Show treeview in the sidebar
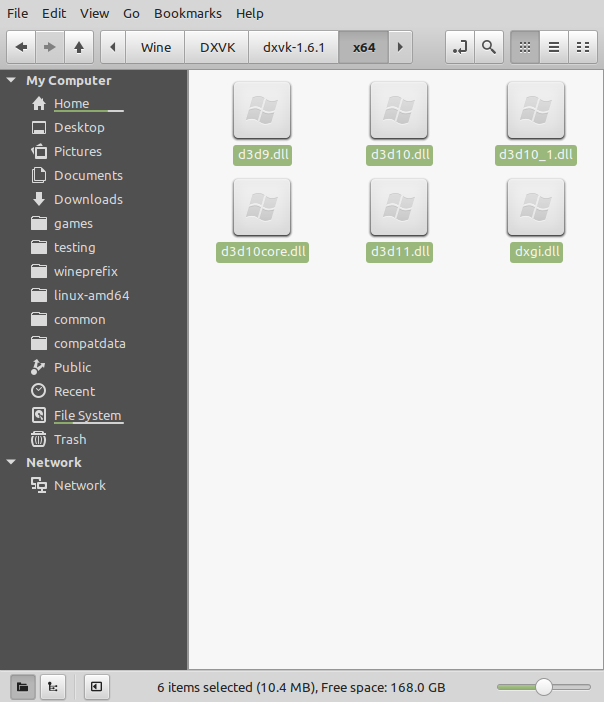604x702 pixels. click(53, 686)
